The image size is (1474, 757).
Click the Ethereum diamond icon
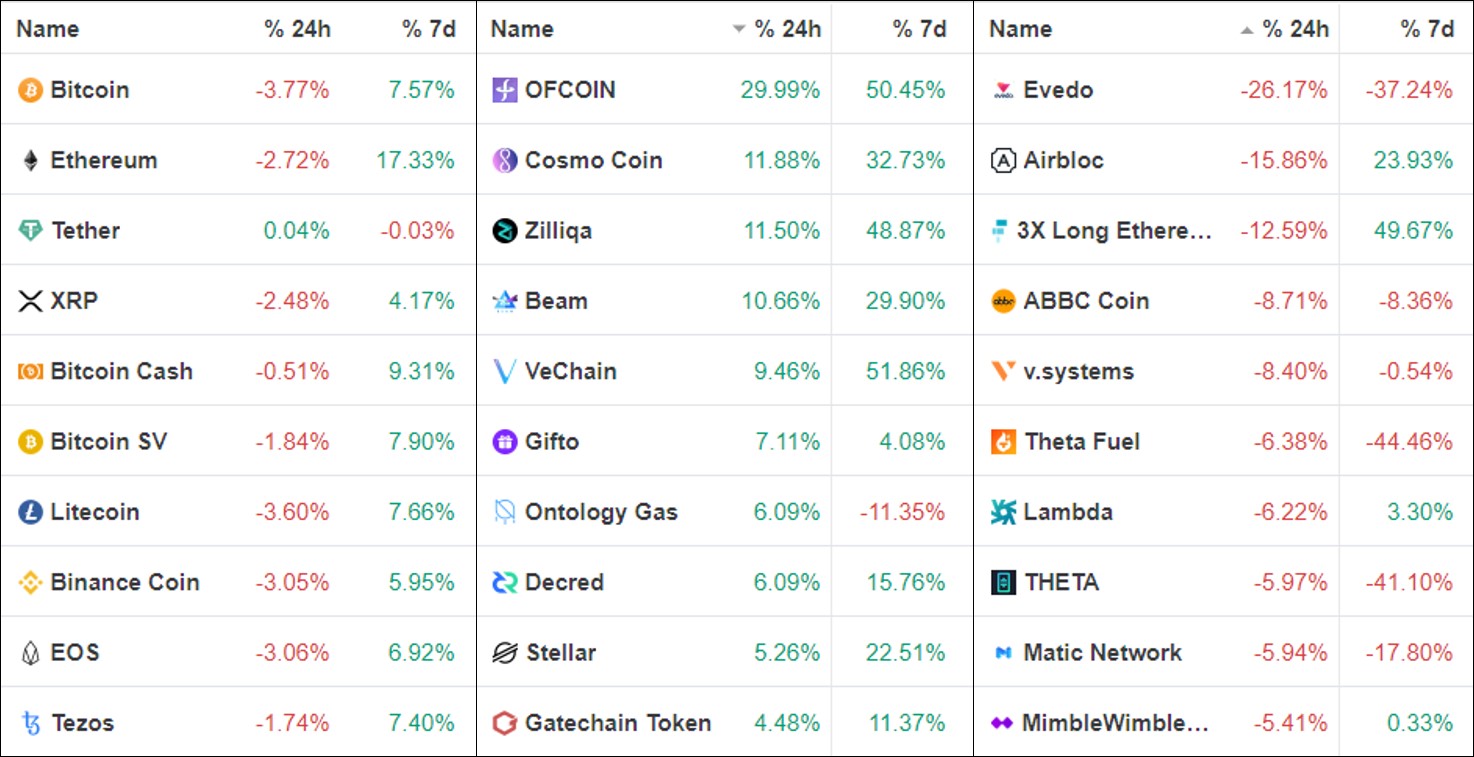[x=31, y=160]
